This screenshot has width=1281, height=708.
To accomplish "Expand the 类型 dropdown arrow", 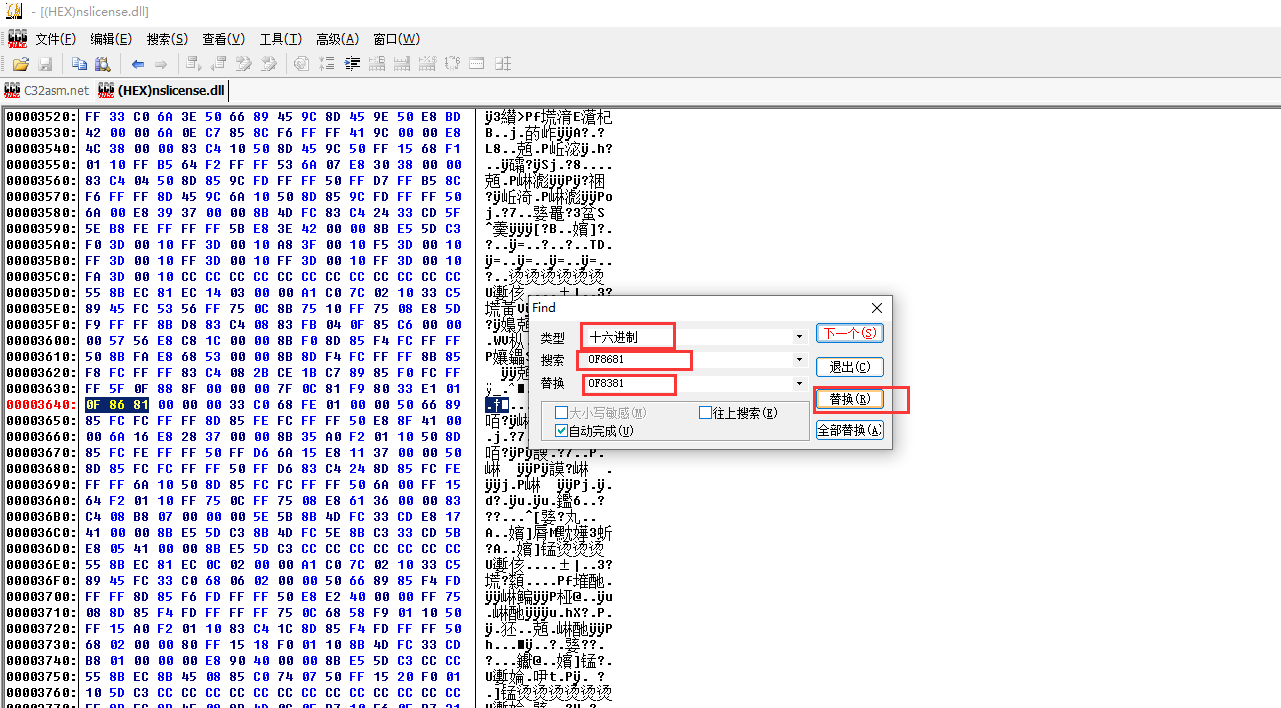I will 799,337.
